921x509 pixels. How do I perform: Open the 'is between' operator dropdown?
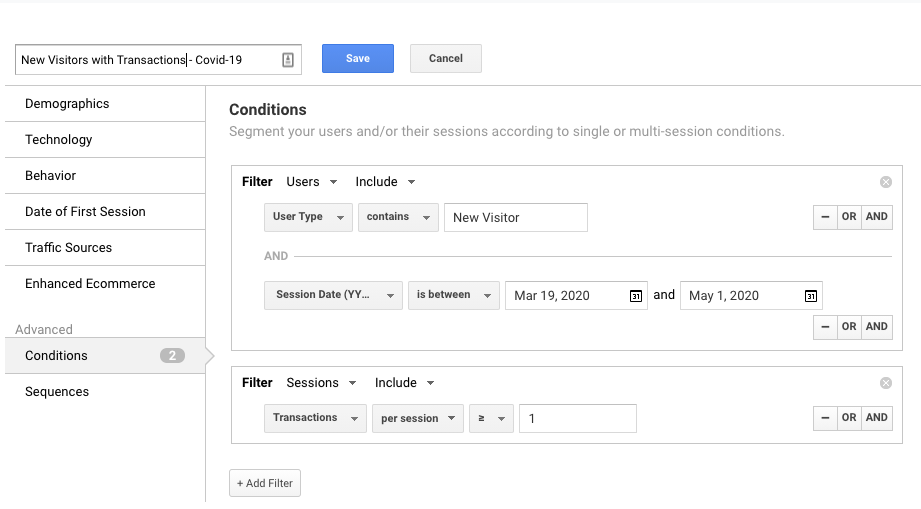coord(453,295)
